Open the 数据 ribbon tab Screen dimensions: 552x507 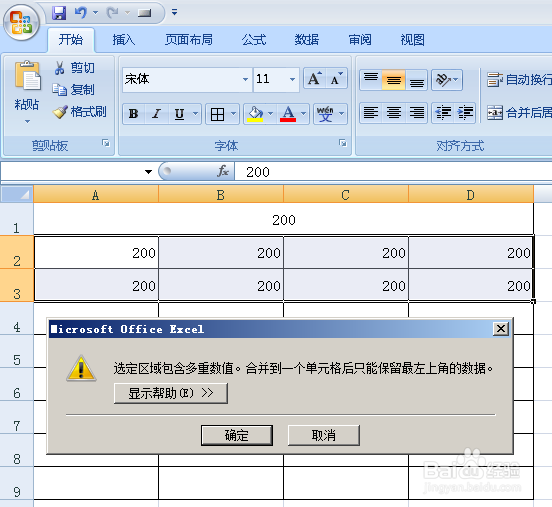point(307,40)
